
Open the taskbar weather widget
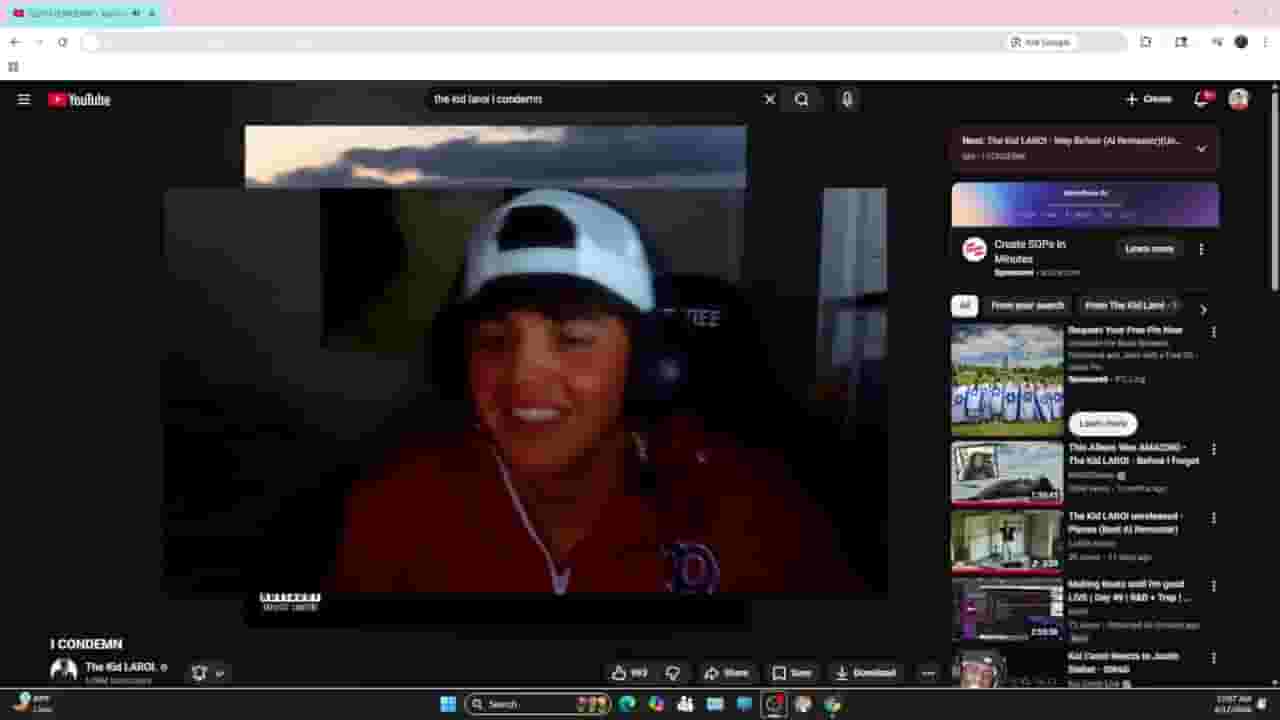click(x=32, y=704)
